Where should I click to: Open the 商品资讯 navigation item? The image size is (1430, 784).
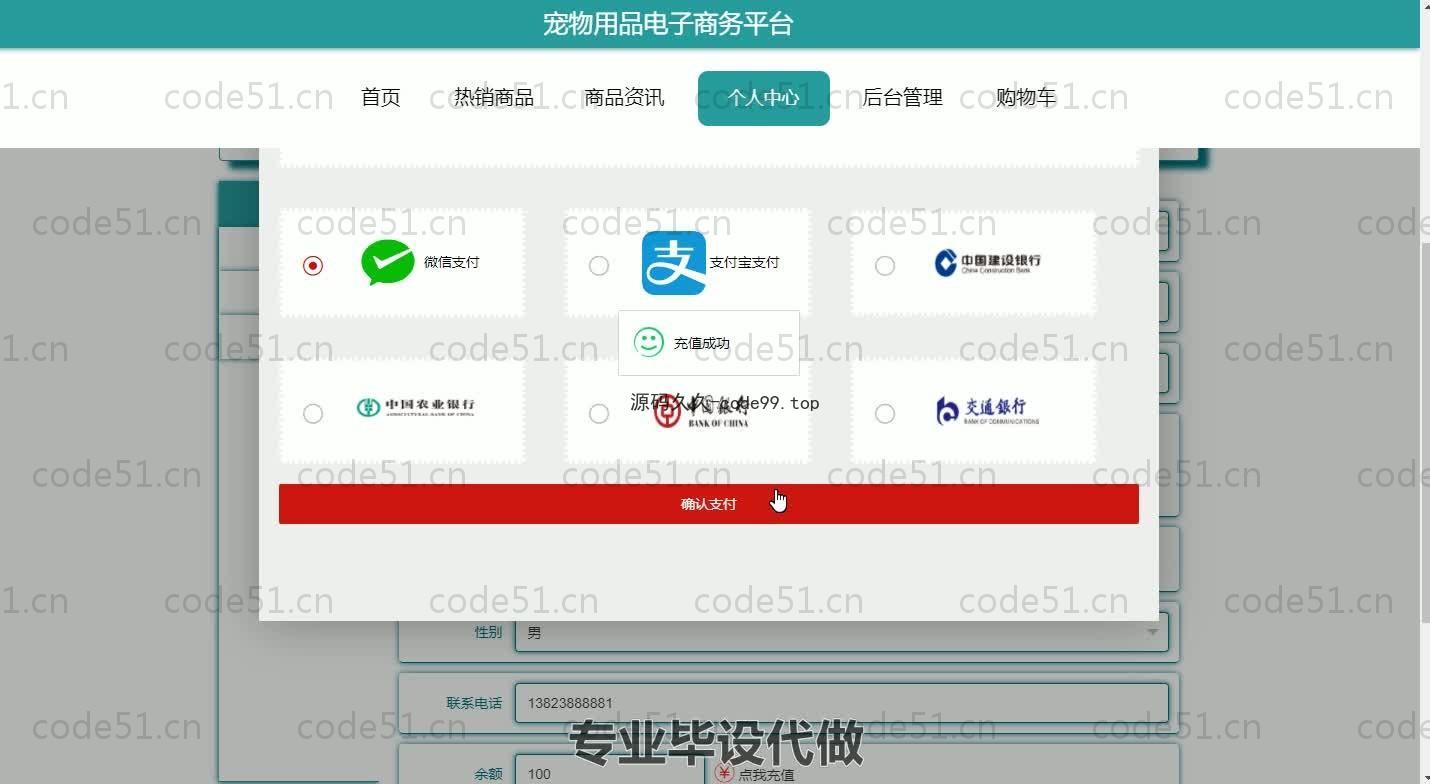[624, 97]
